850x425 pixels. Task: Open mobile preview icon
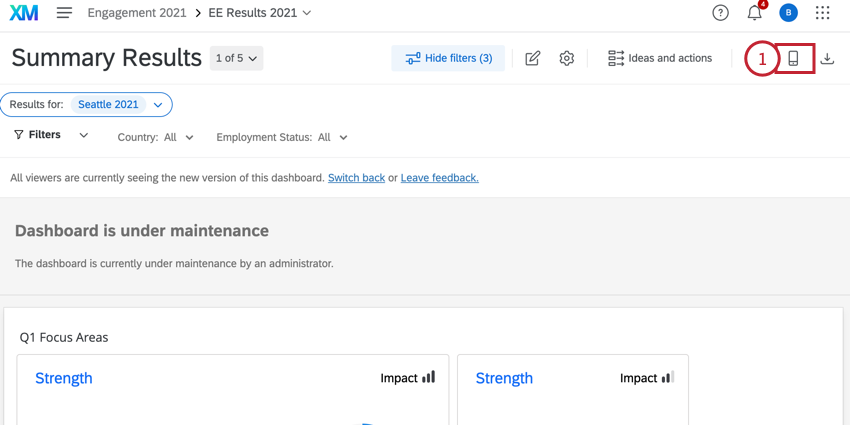click(x=793, y=58)
